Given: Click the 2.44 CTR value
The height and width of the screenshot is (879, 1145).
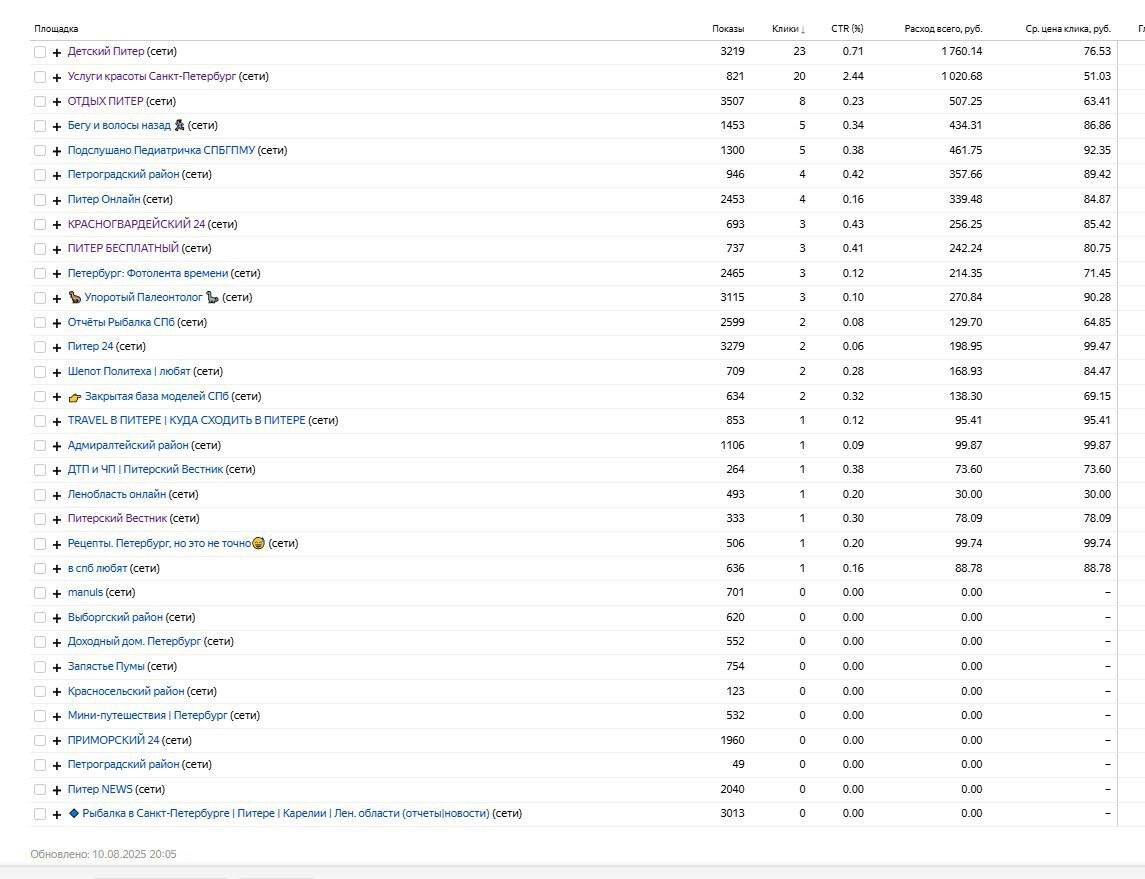Looking at the screenshot, I should point(853,76).
